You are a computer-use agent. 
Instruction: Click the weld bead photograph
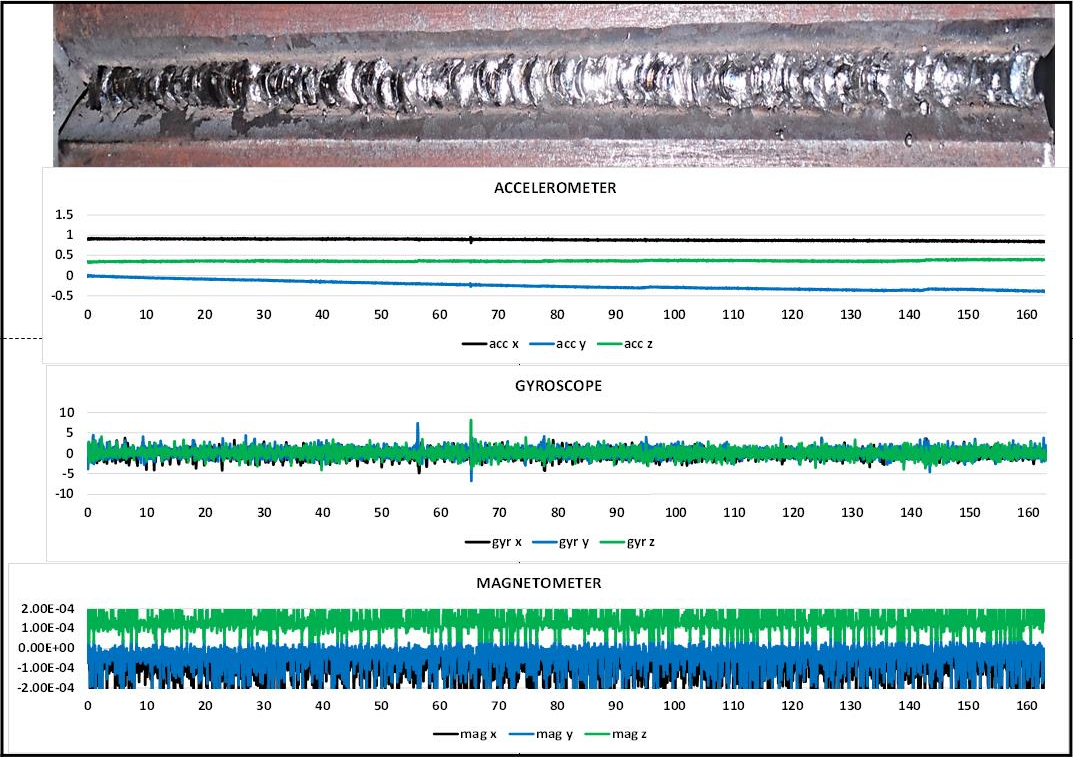[554, 85]
